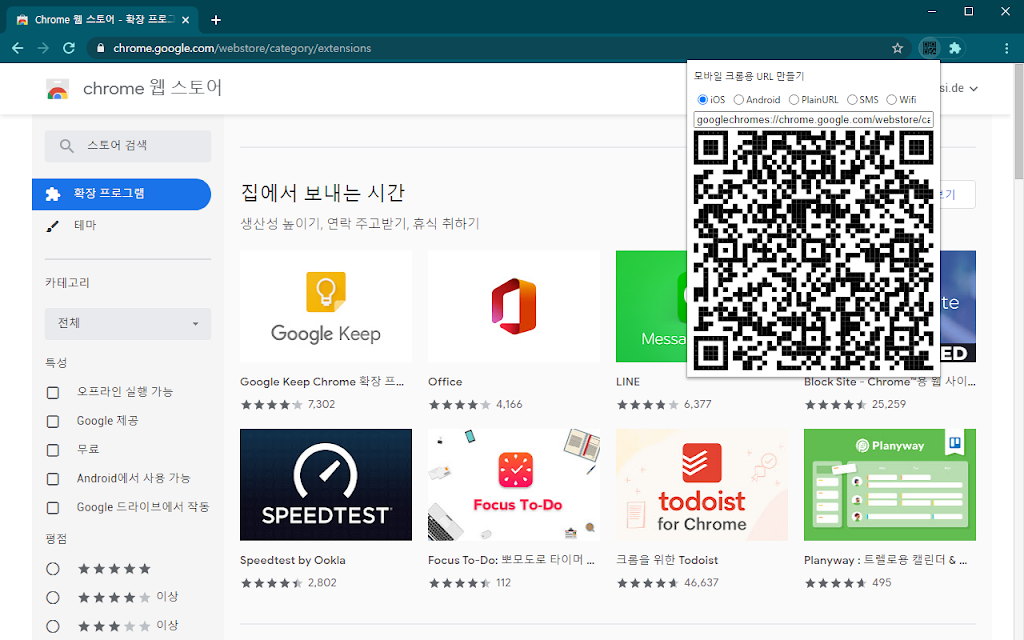This screenshot has height=640, width=1024.
Task: Open the Google Keep extension thumbnail
Action: pos(326,306)
